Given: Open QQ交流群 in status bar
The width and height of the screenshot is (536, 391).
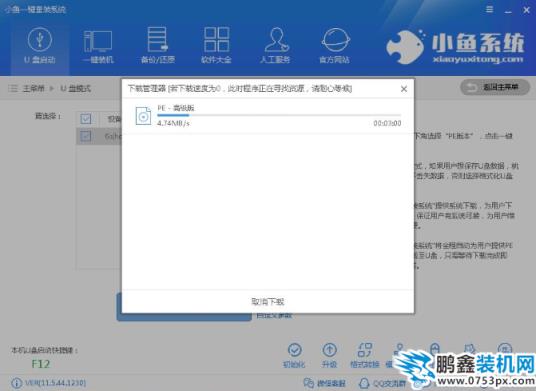Looking at the screenshot, I should [382, 383].
